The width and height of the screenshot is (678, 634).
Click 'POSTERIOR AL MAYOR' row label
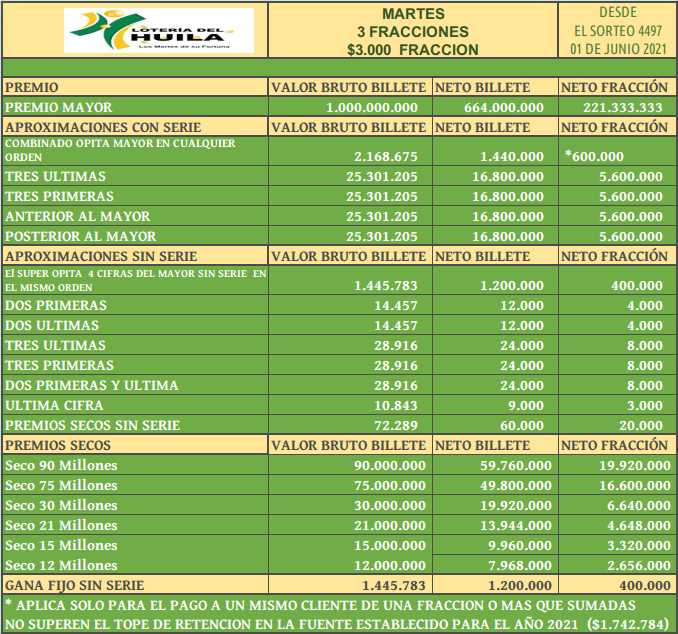coord(80,236)
